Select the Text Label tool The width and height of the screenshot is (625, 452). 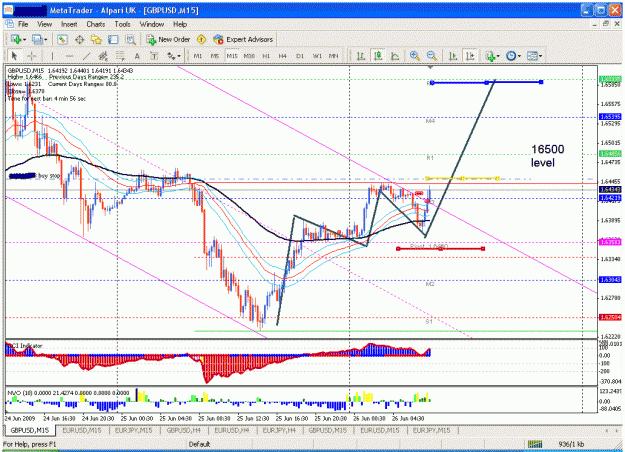[x=154, y=56]
